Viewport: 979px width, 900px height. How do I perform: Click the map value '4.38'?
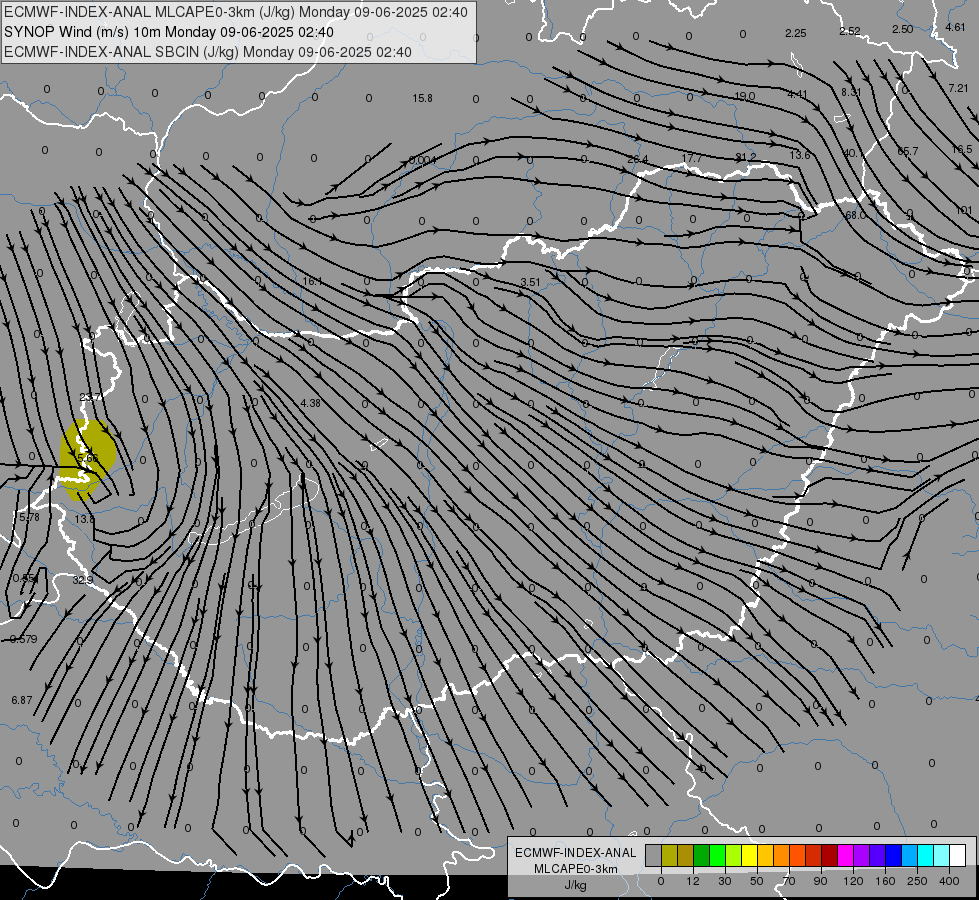pyautogui.click(x=310, y=403)
